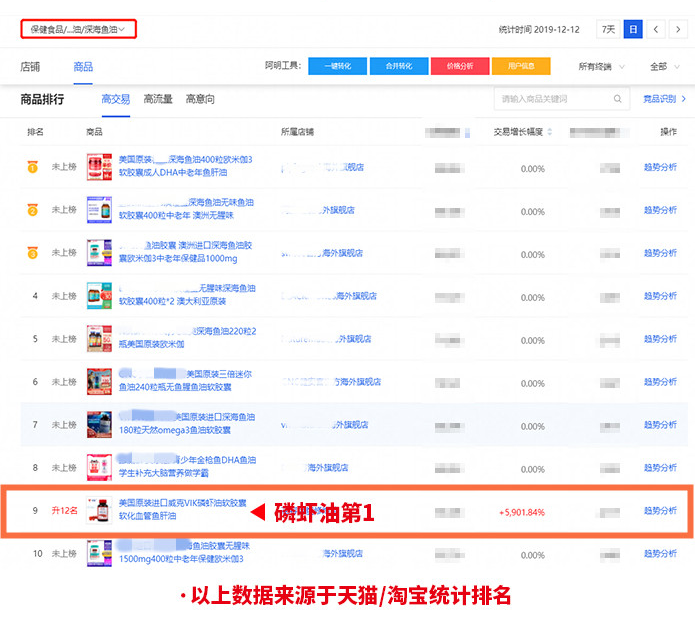Click the rank 3 medal icon
This screenshot has width=696, height=621.
pyautogui.click(x=33, y=253)
